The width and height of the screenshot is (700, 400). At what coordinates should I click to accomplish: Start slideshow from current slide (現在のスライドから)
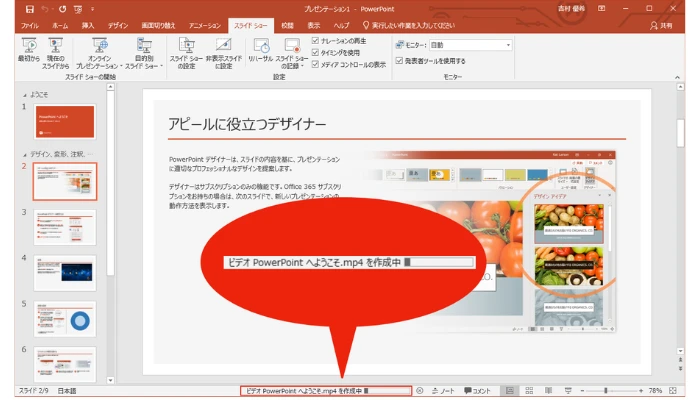point(55,53)
